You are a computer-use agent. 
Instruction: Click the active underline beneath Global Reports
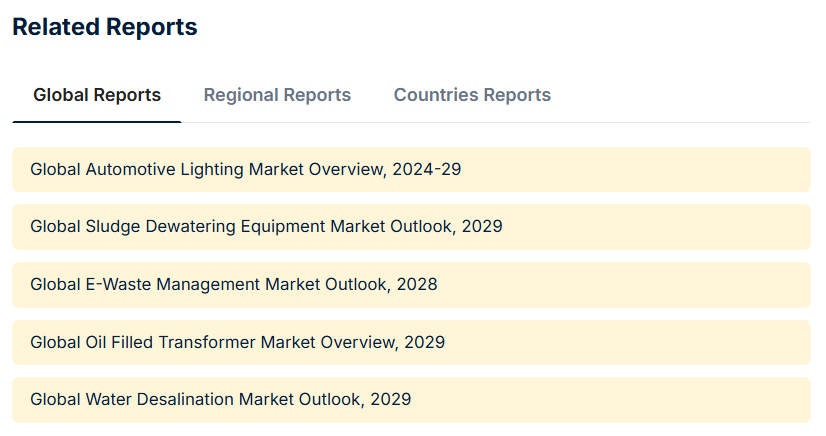click(x=97, y=122)
